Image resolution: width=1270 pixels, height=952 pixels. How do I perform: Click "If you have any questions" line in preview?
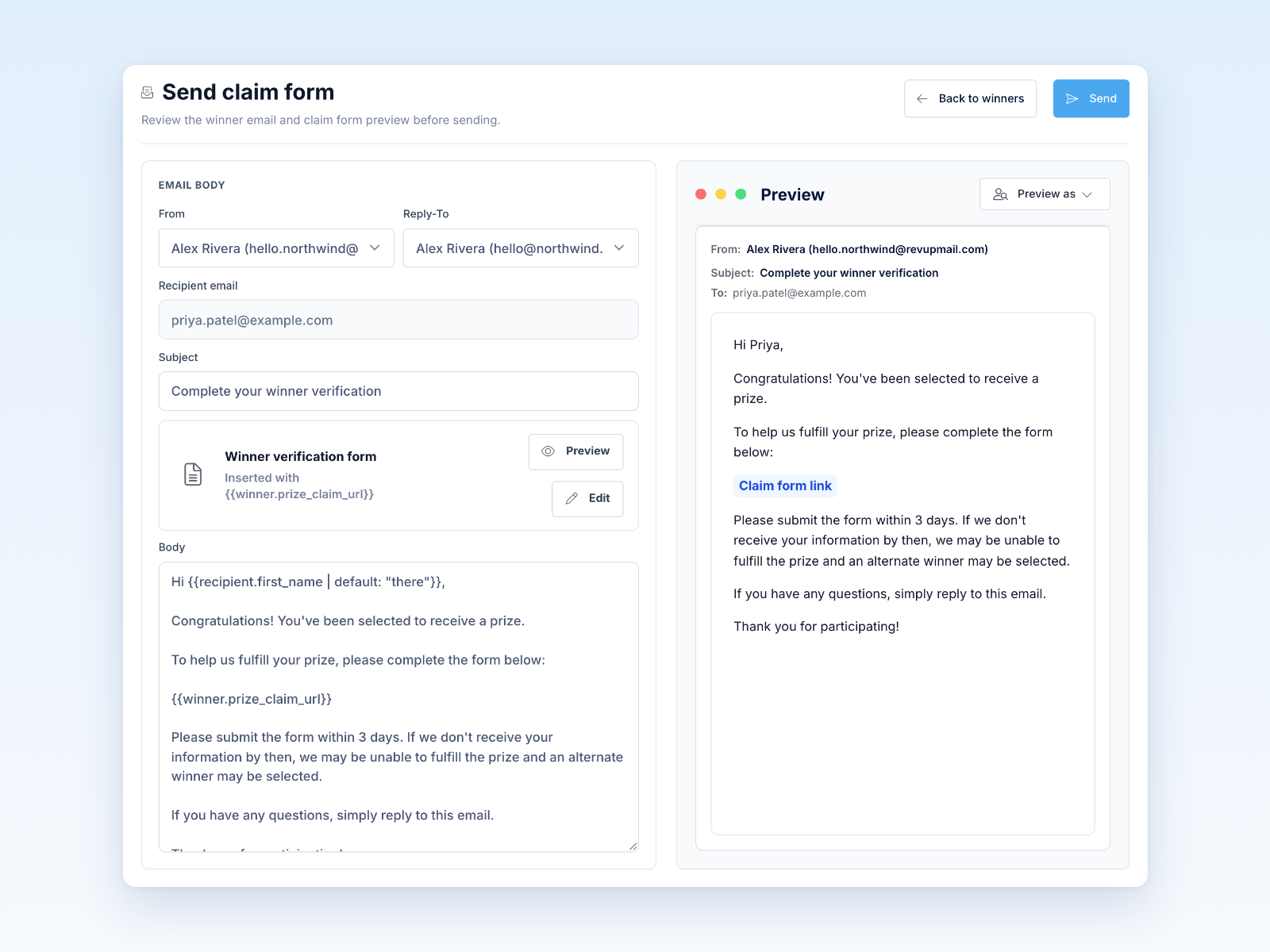tap(889, 593)
